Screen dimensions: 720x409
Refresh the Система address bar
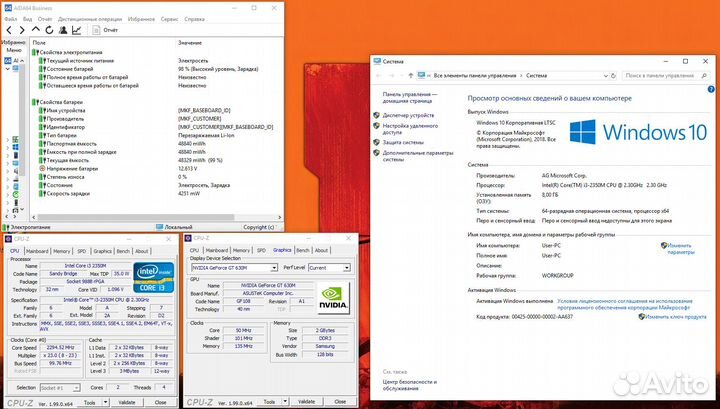[x=613, y=76]
